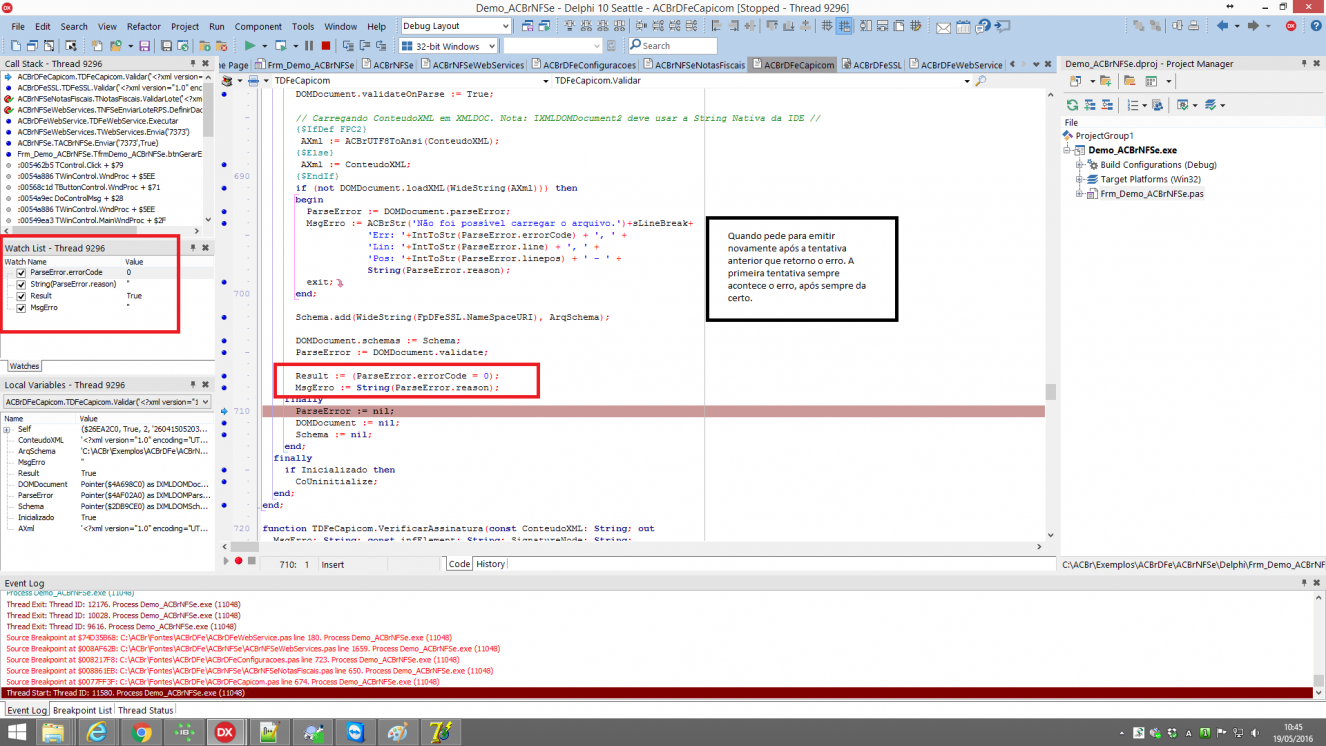Click the play macro triangle in the editor status bar

click(x=226, y=562)
